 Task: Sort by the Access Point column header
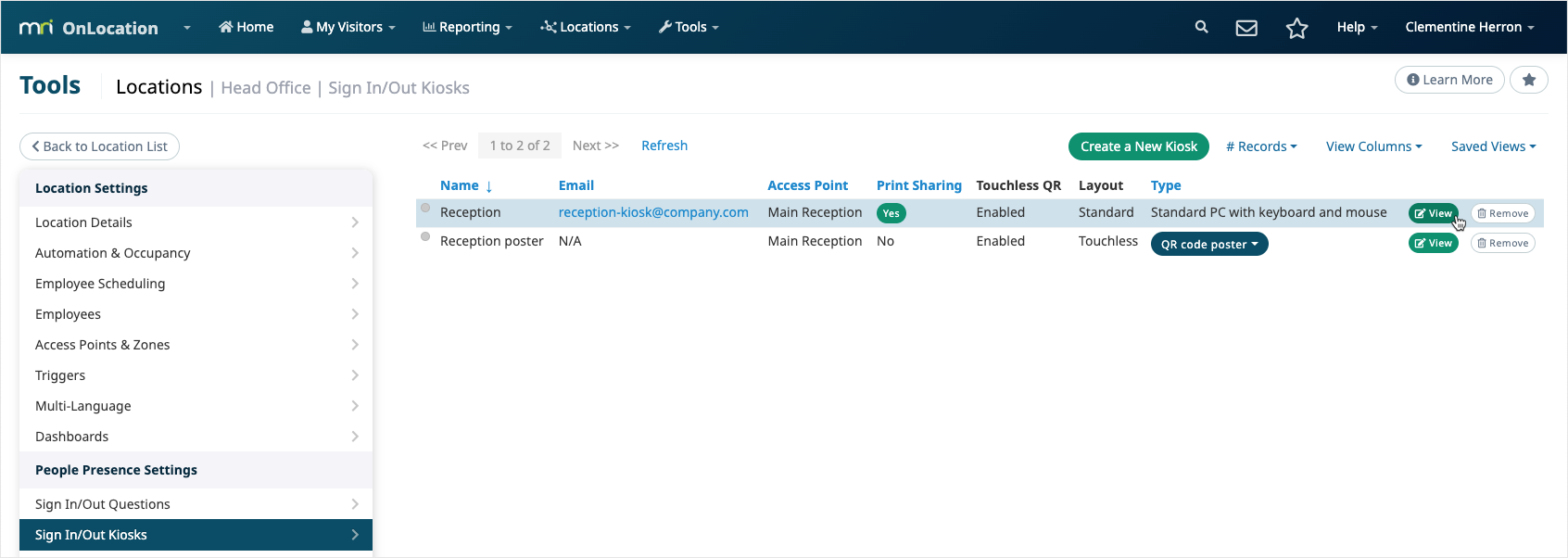(808, 185)
